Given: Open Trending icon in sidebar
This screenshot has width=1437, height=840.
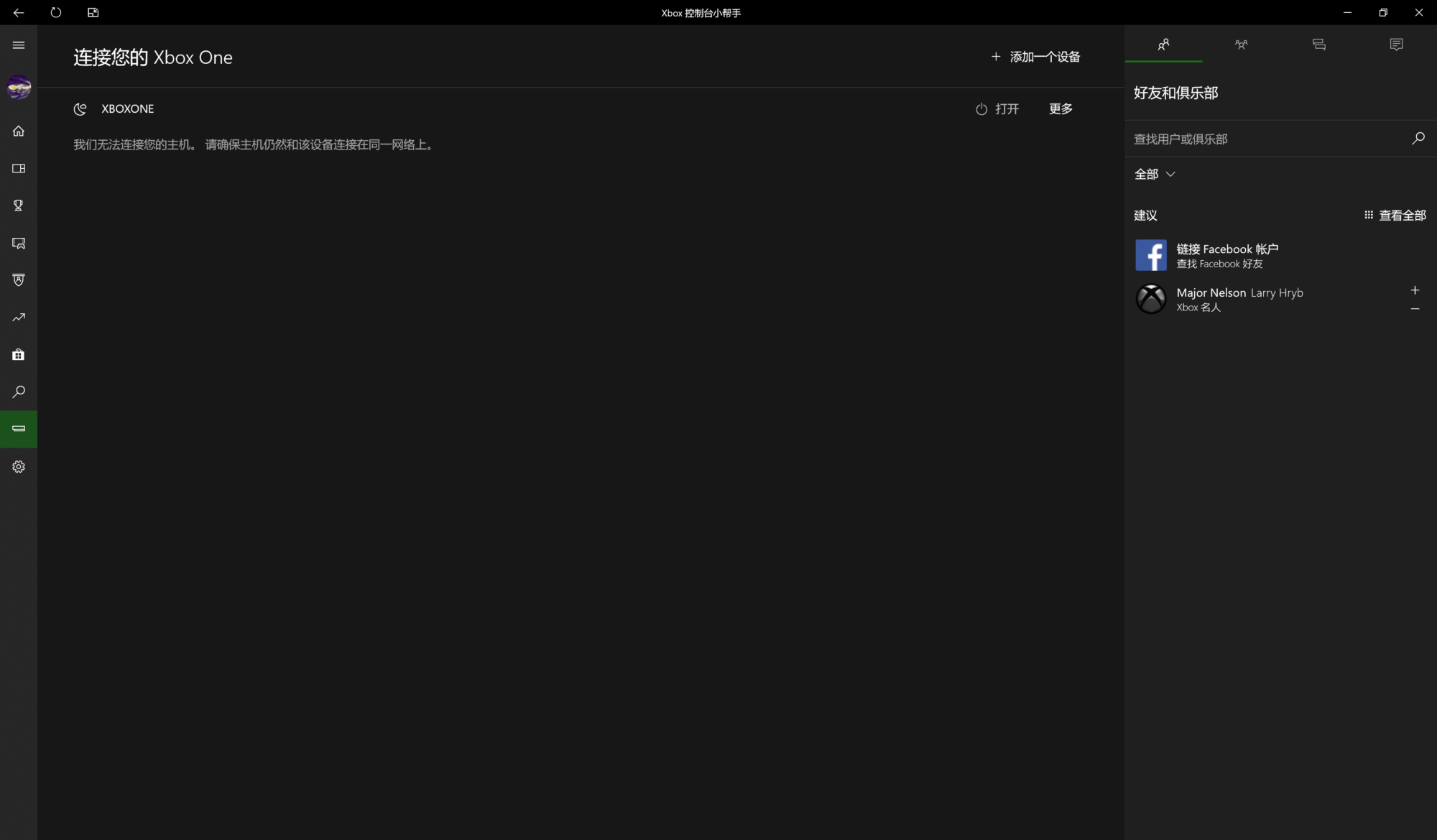Looking at the screenshot, I should (x=19, y=317).
